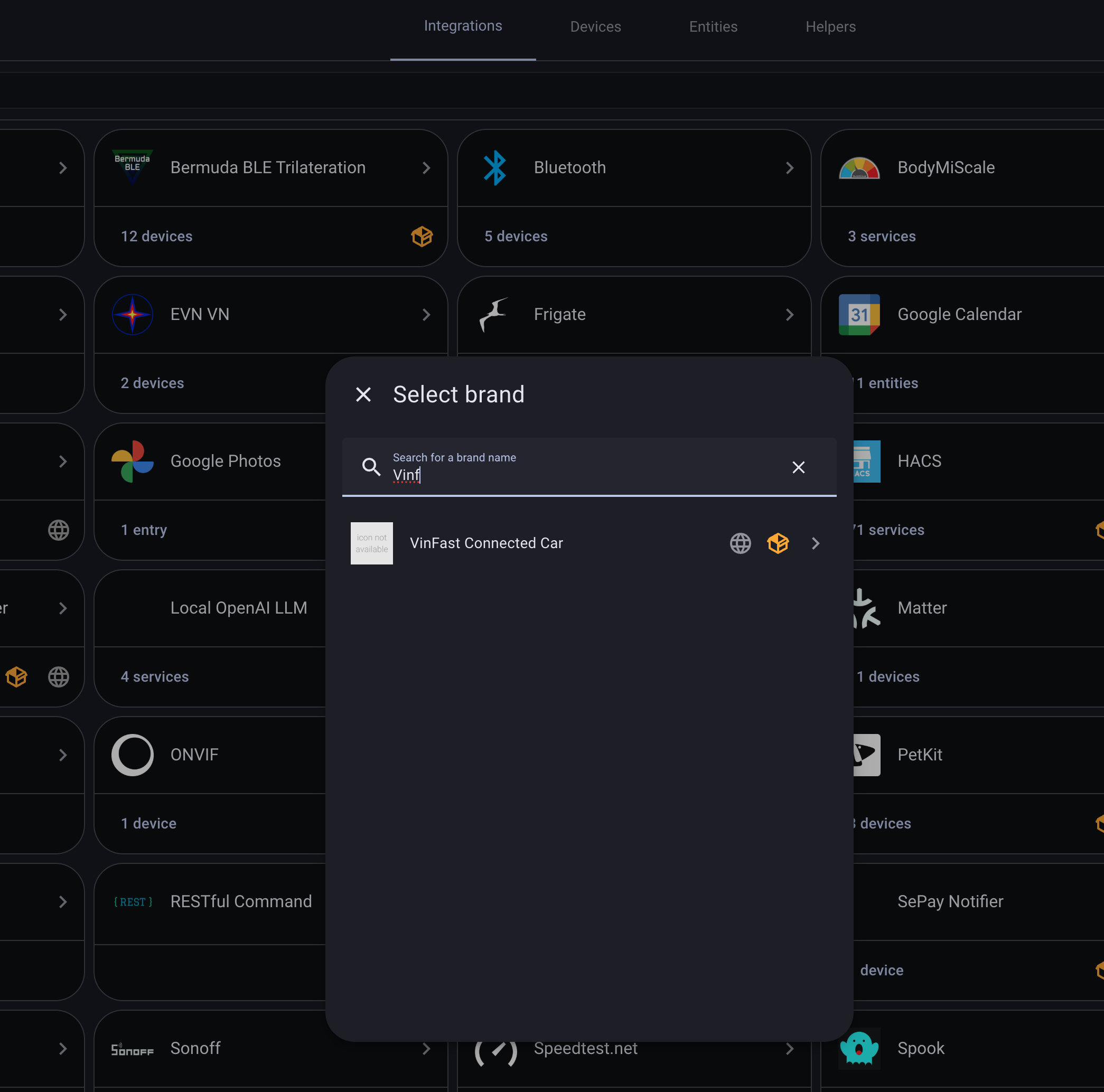Clear the brand search text
This screenshot has width=1104, height=1092.
[798, 467]
